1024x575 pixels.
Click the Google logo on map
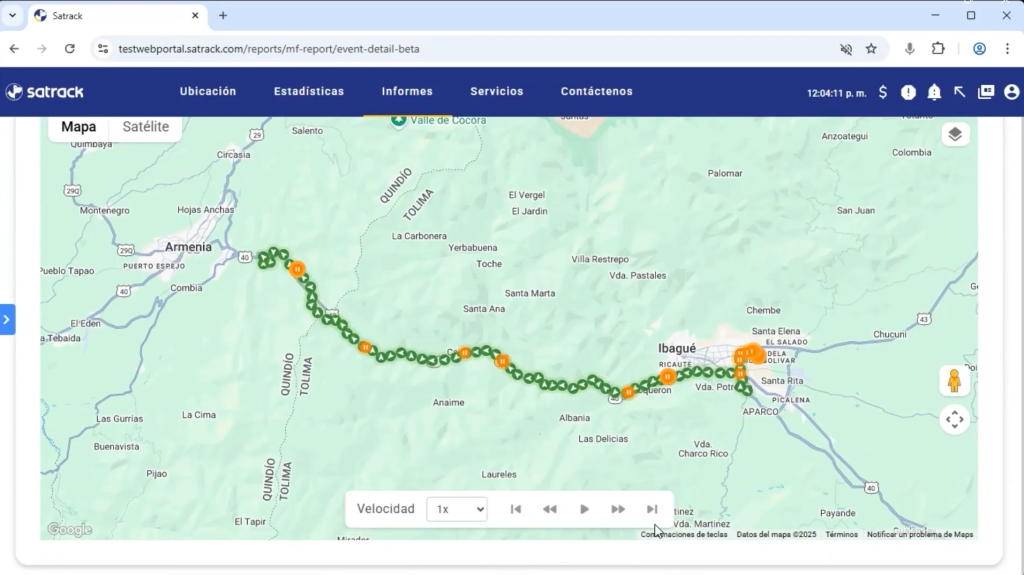pos(69,530)
